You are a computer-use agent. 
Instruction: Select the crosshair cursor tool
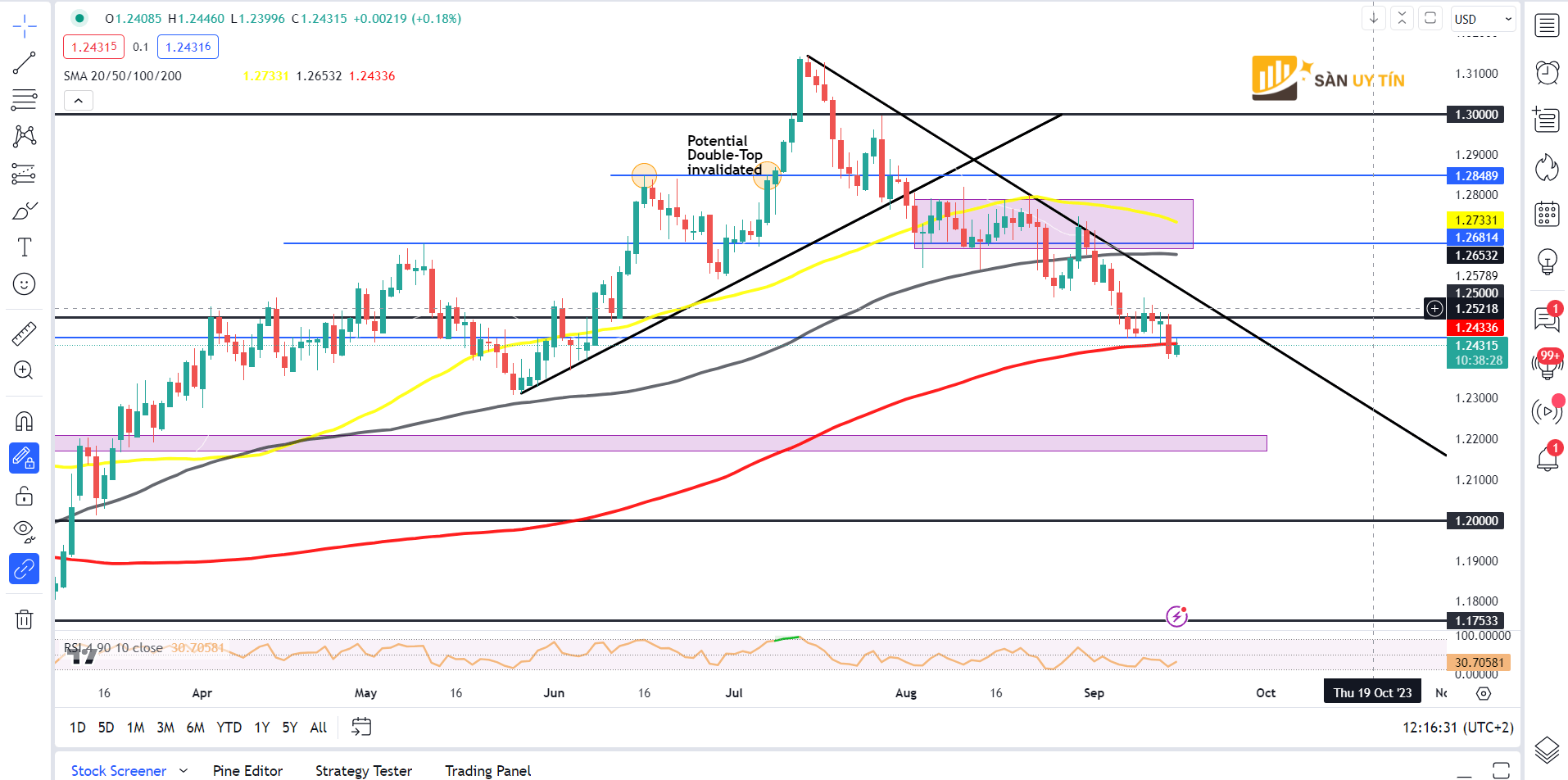tap(25, 26)
